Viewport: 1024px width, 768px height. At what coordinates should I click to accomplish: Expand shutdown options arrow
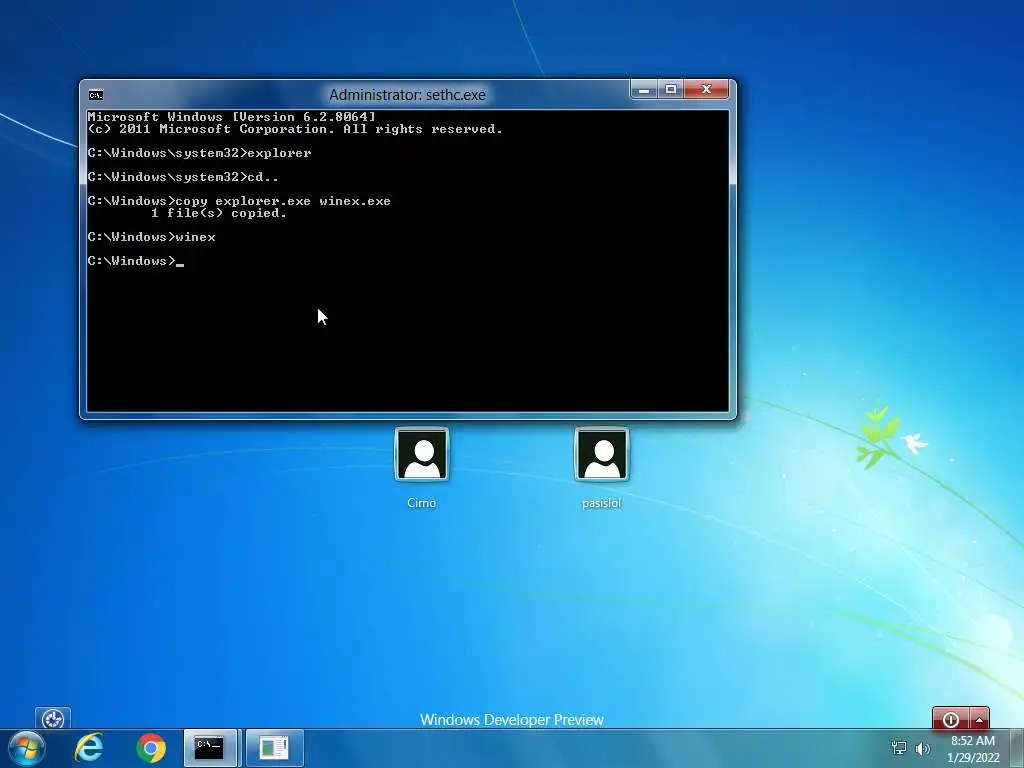click(980, 719)
